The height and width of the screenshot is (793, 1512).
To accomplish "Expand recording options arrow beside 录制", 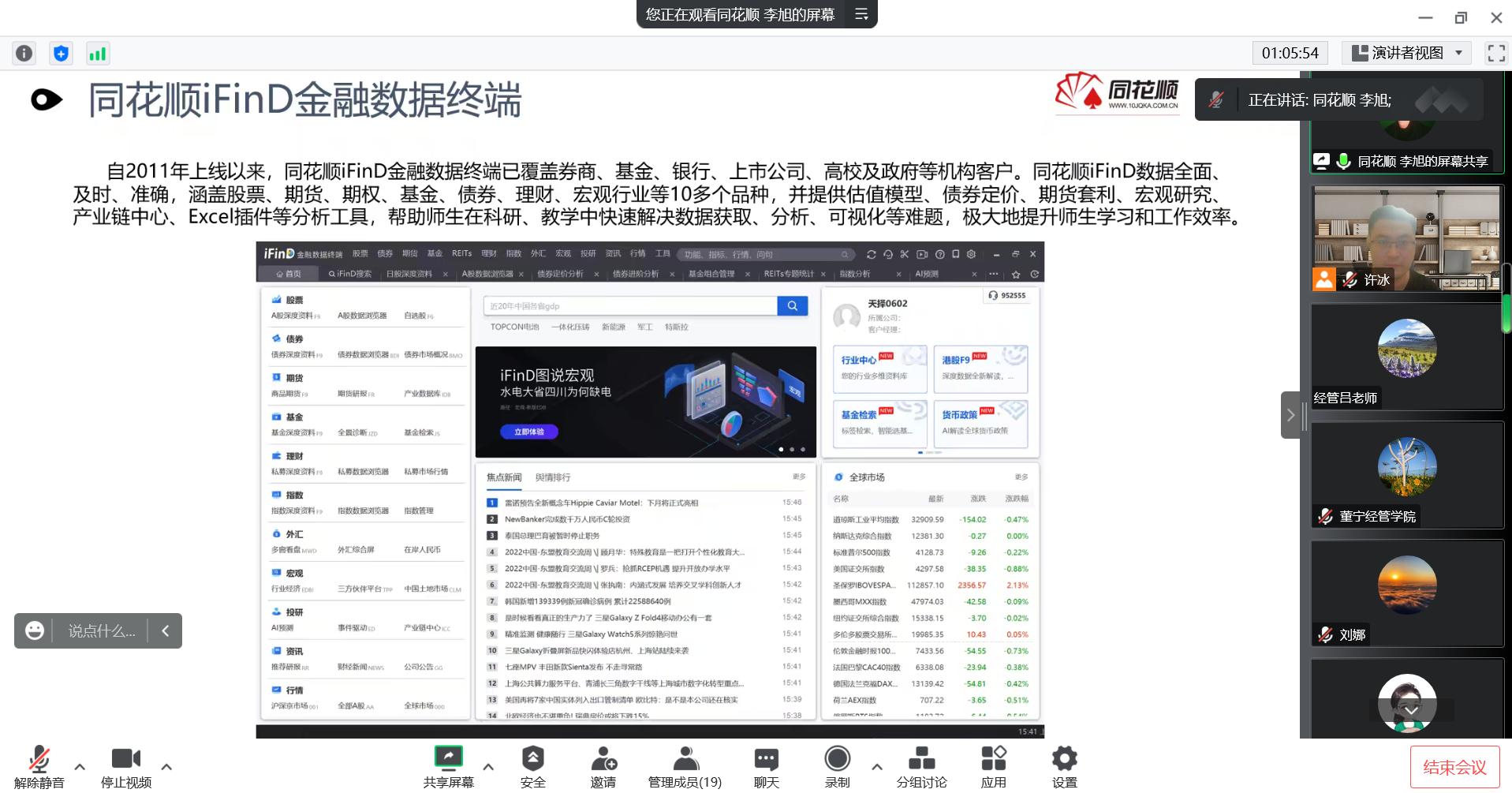I will pos(876,766).
